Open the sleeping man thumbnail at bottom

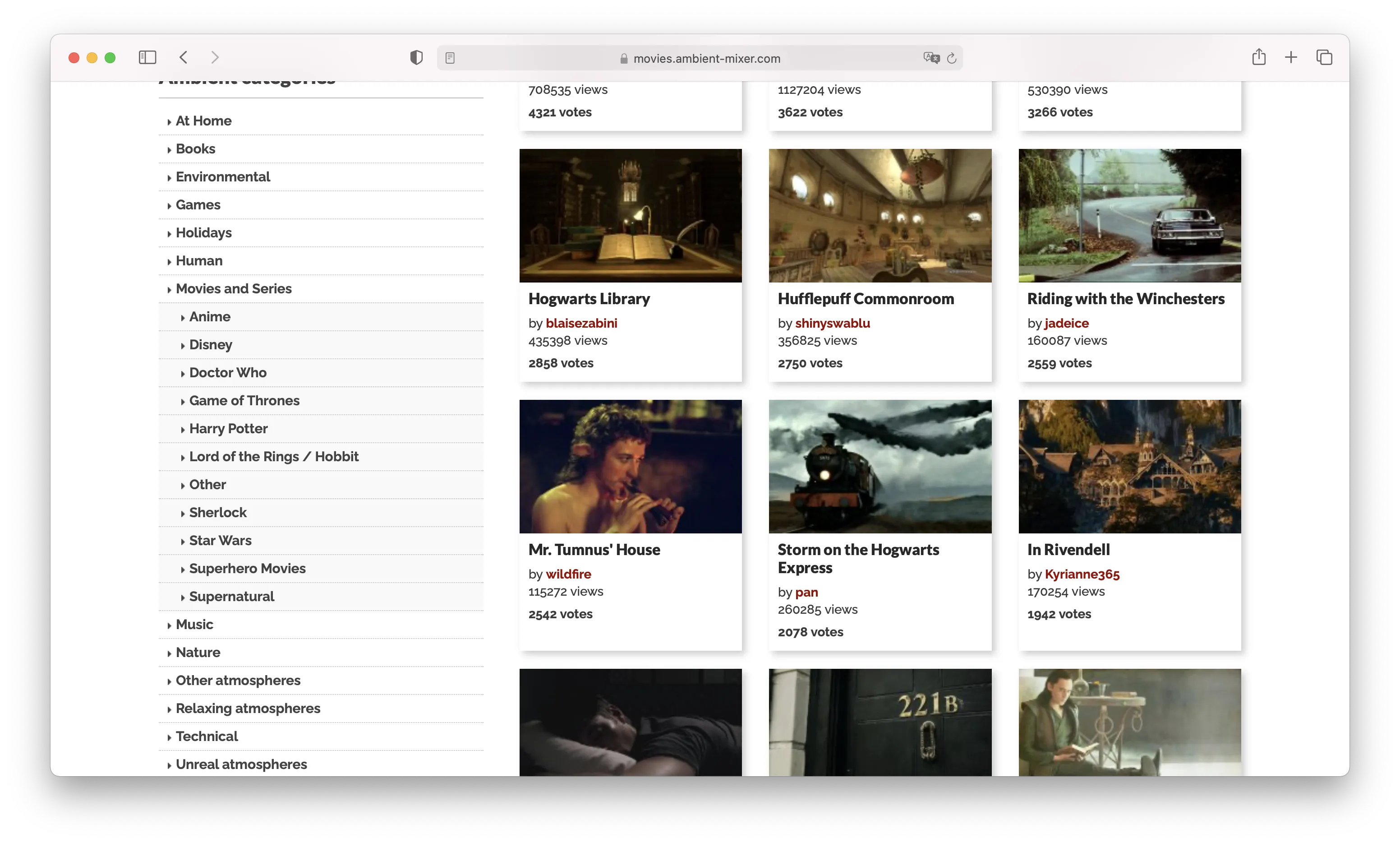630,722
